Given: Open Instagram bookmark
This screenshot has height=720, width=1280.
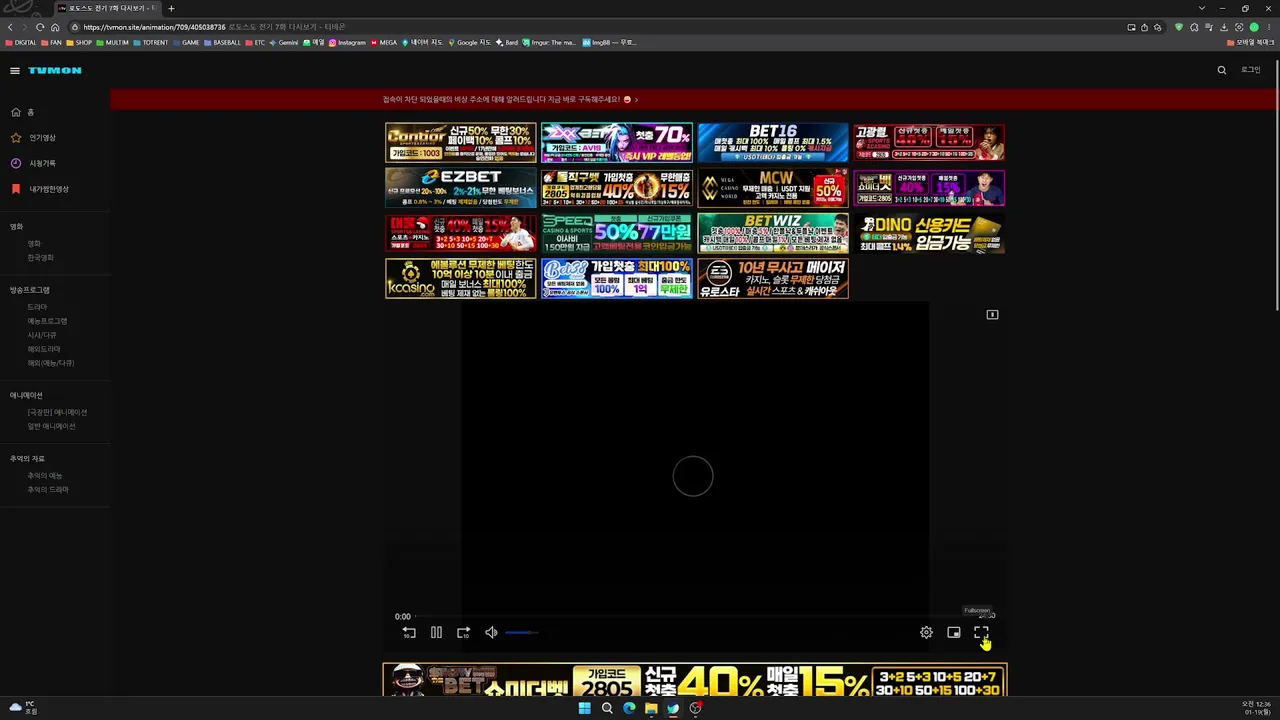Looking at the screenshot, I should click(x=348, y=43).
